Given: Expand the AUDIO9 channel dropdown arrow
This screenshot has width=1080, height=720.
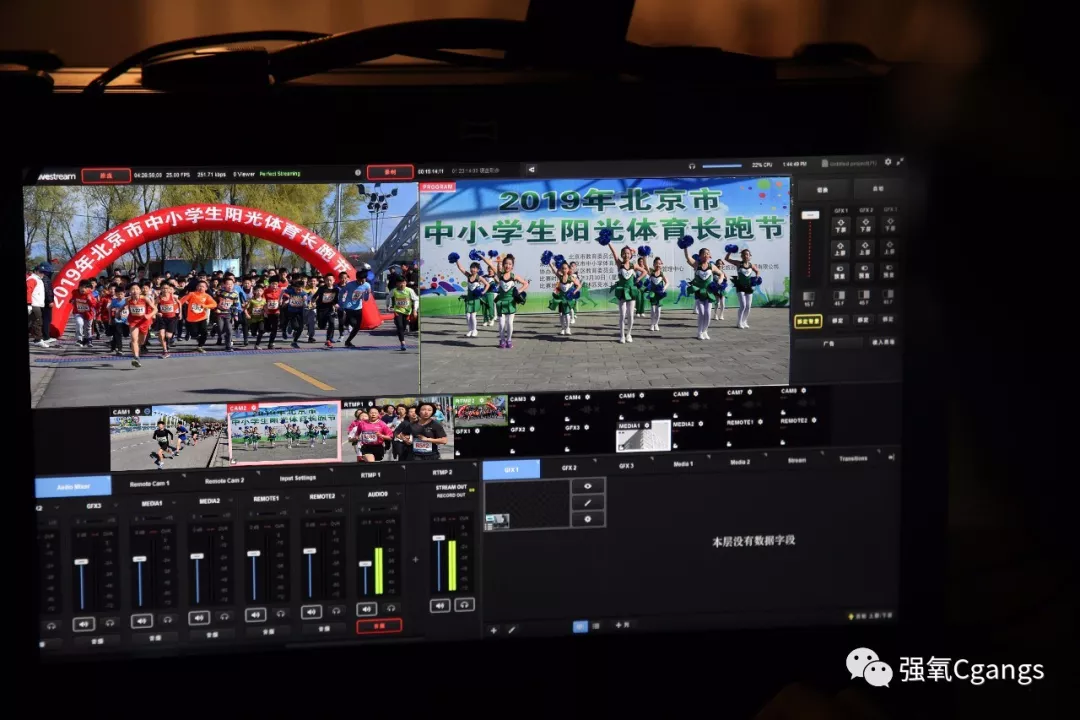Looking at the screenshot, I should (x=398, y=493).
